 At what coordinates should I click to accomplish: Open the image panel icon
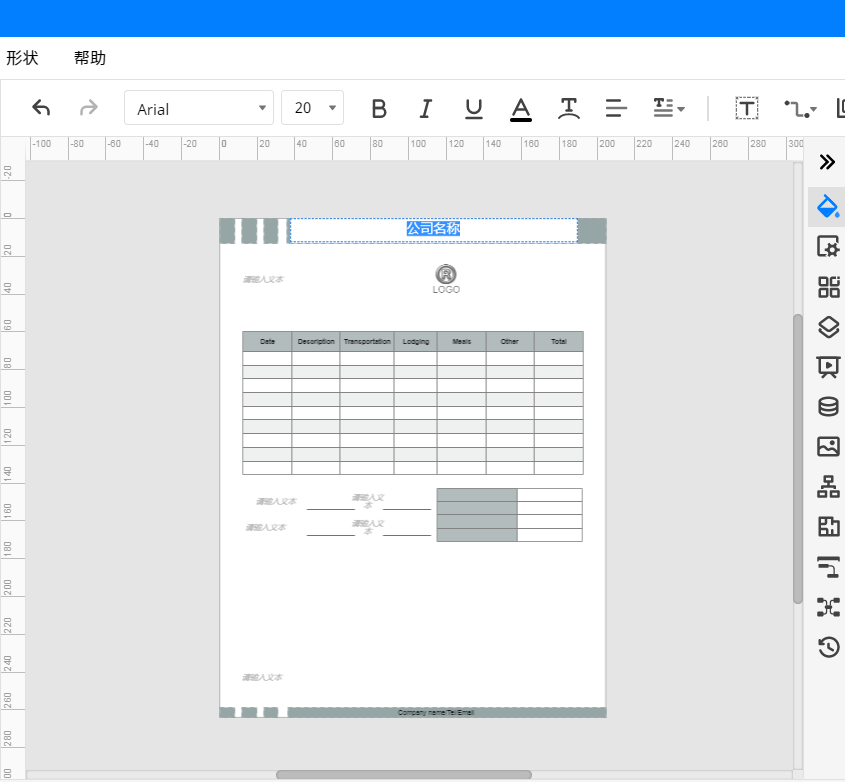click(828, 447)
